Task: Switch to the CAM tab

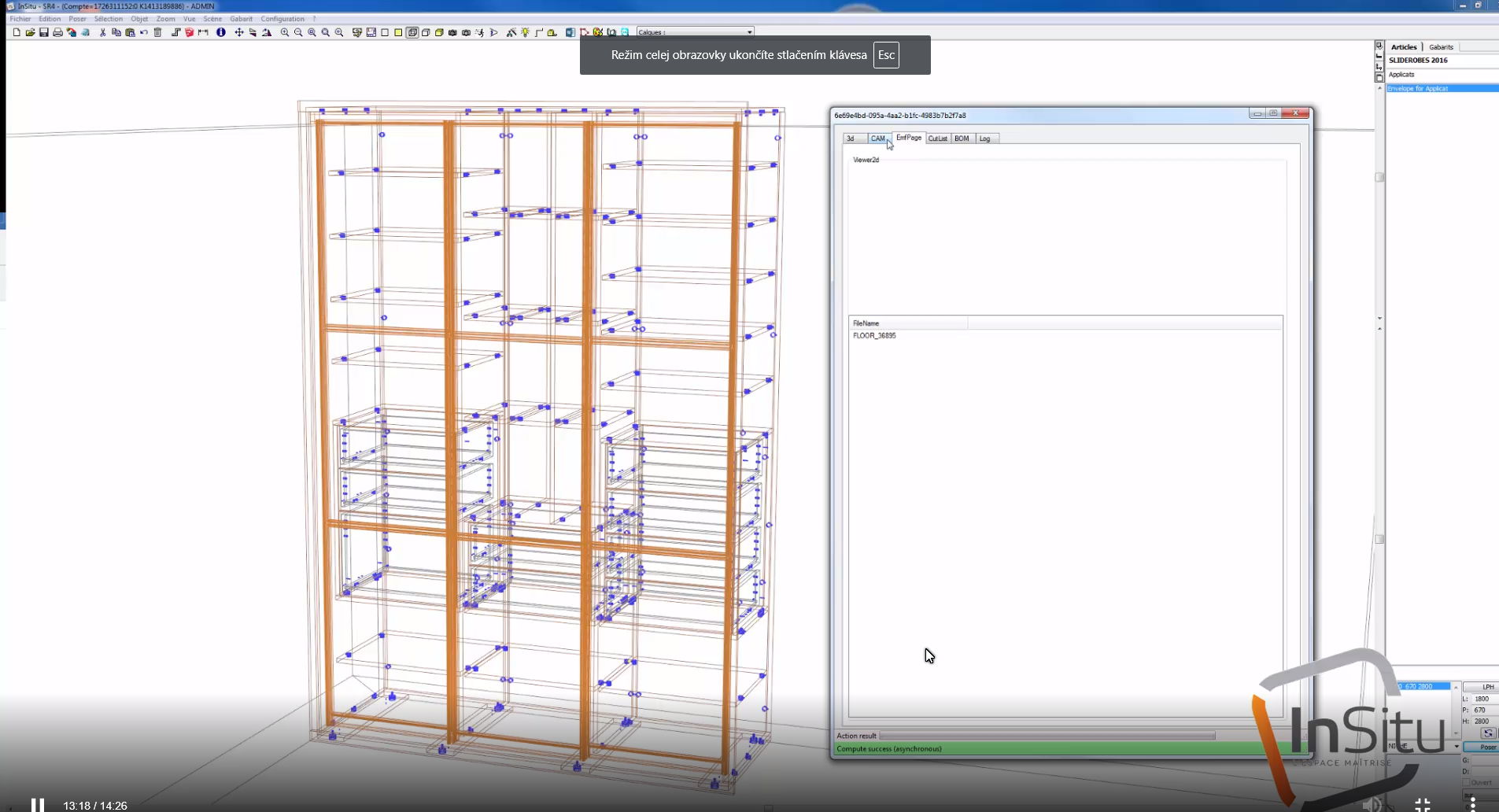Action: 878,138
